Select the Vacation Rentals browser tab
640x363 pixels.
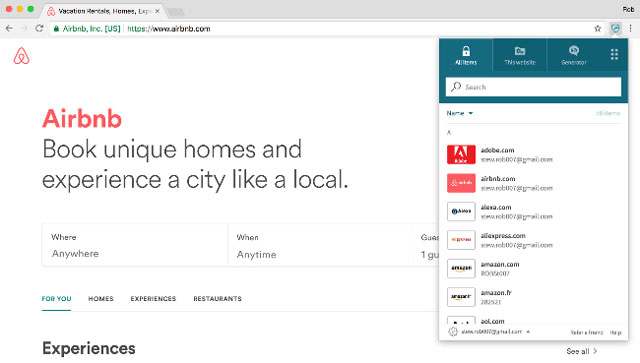pos(104,11)
